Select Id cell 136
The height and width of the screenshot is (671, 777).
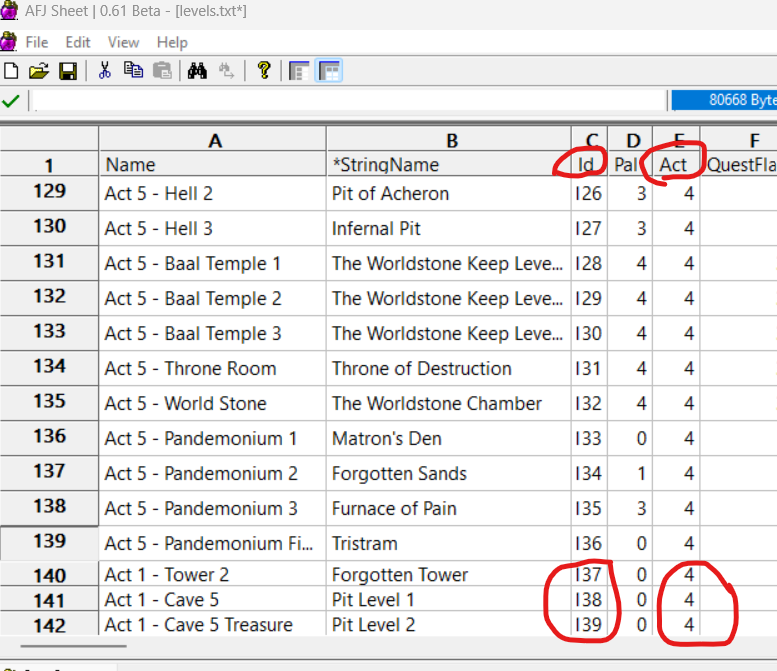(x=589, y=544)
